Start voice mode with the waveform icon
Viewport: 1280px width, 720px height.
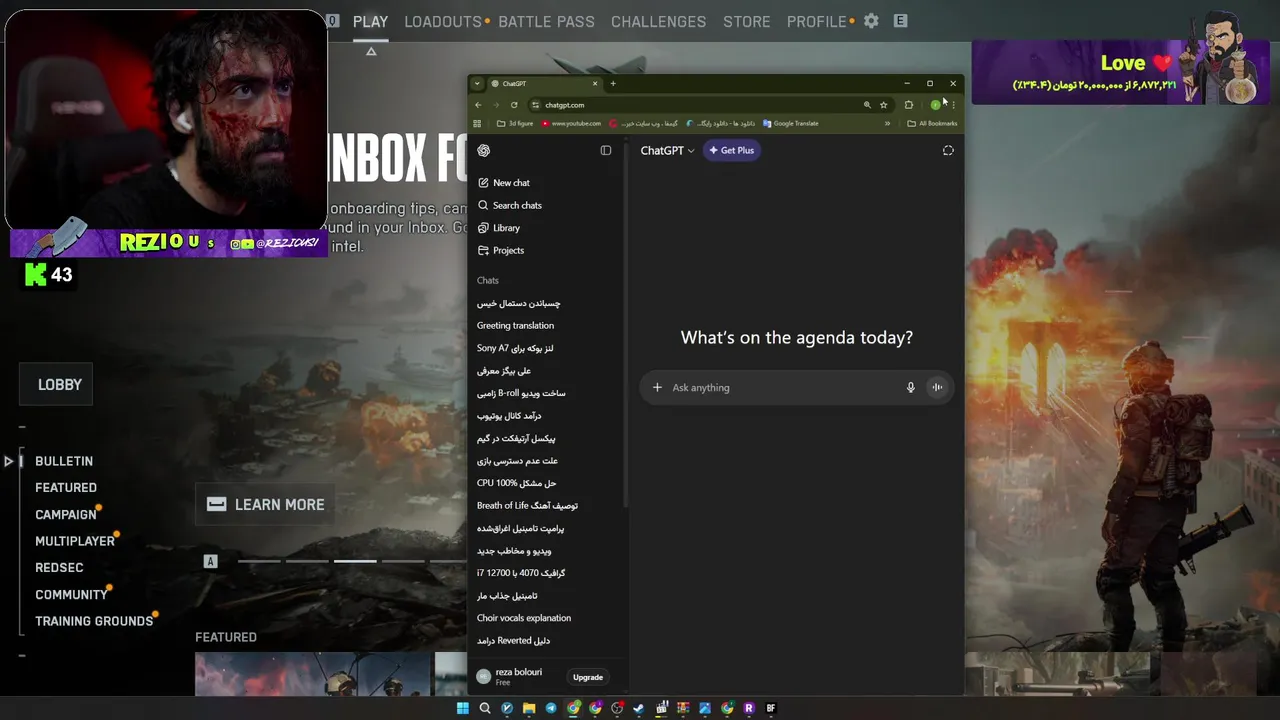pos(937,388)
